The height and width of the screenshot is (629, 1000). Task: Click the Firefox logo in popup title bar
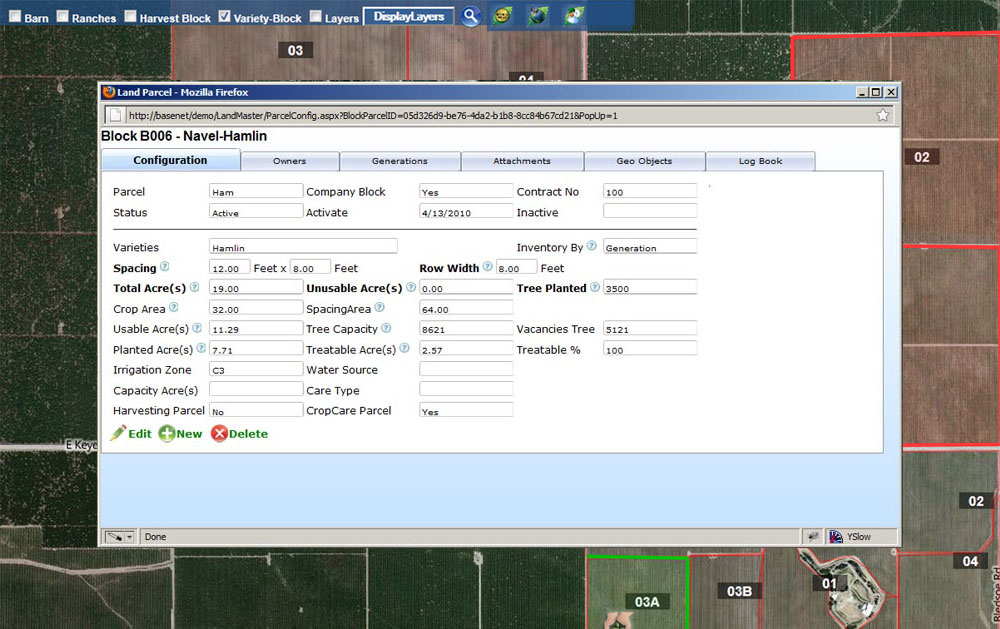click(x=109, y=92)
